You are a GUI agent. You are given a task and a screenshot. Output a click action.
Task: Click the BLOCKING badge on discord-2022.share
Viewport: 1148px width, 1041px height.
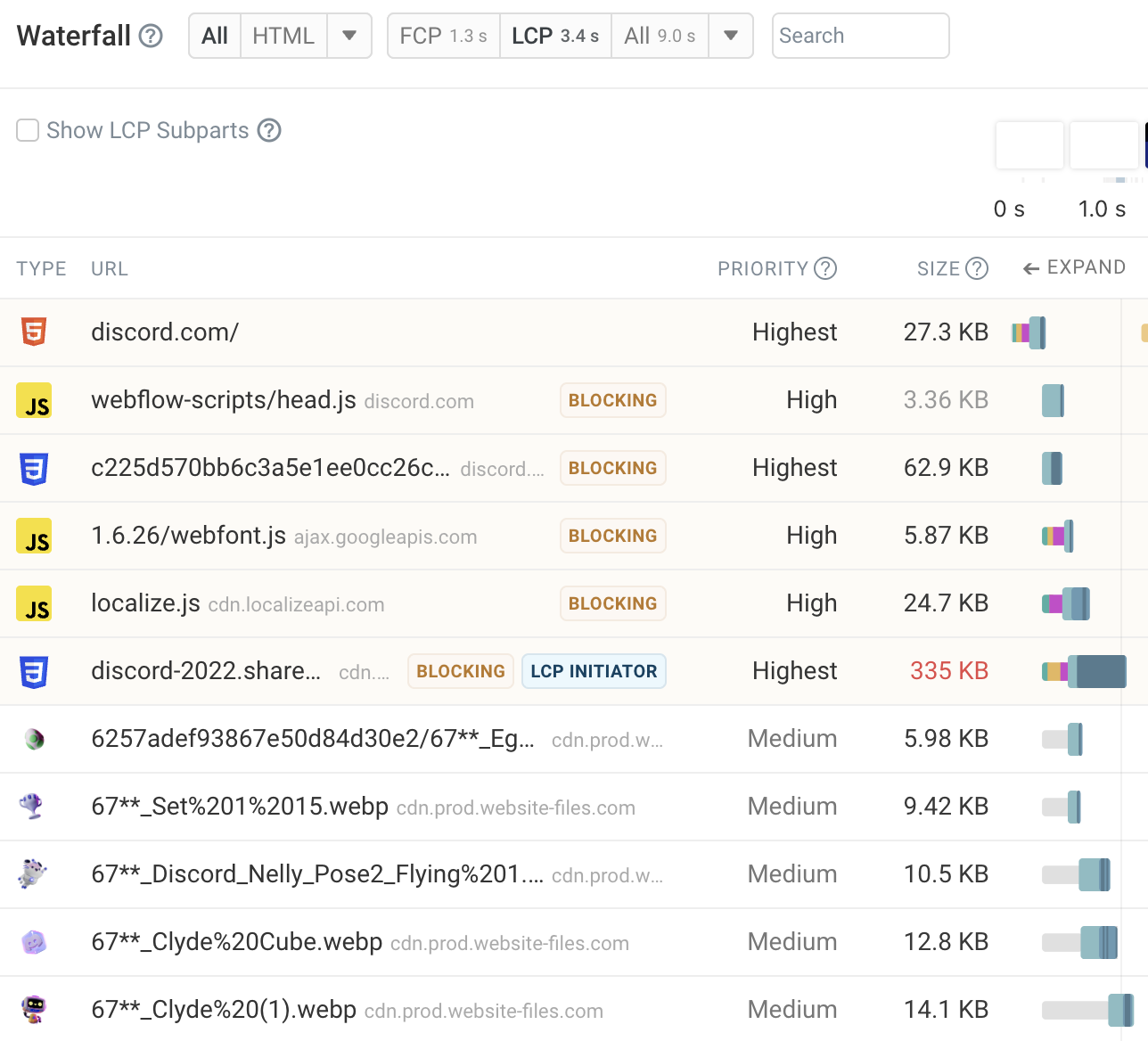[461, 671]
